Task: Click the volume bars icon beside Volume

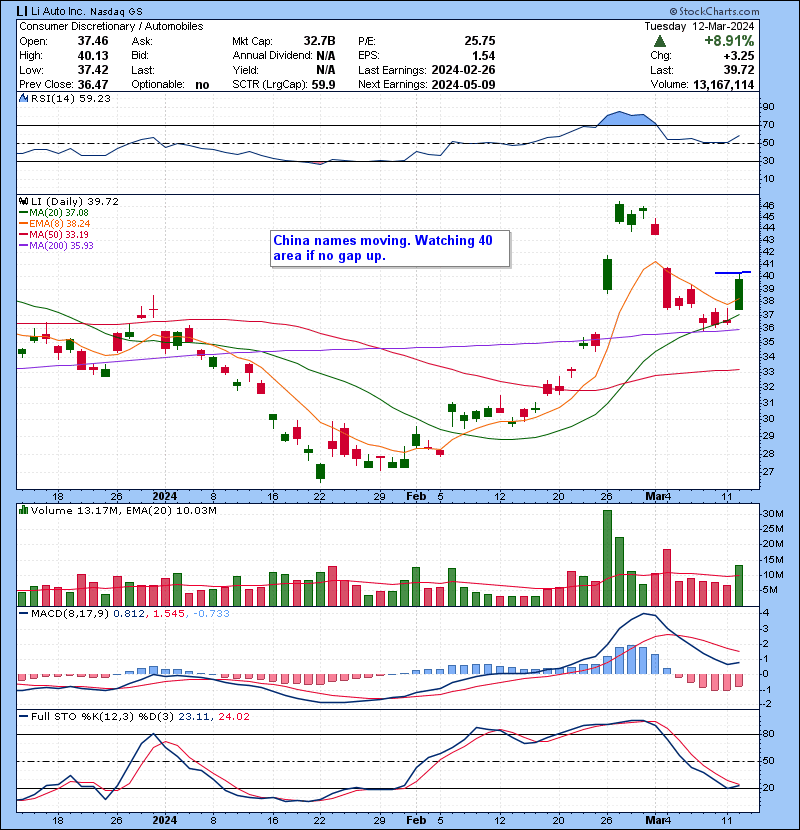Action: click(23, 510)
